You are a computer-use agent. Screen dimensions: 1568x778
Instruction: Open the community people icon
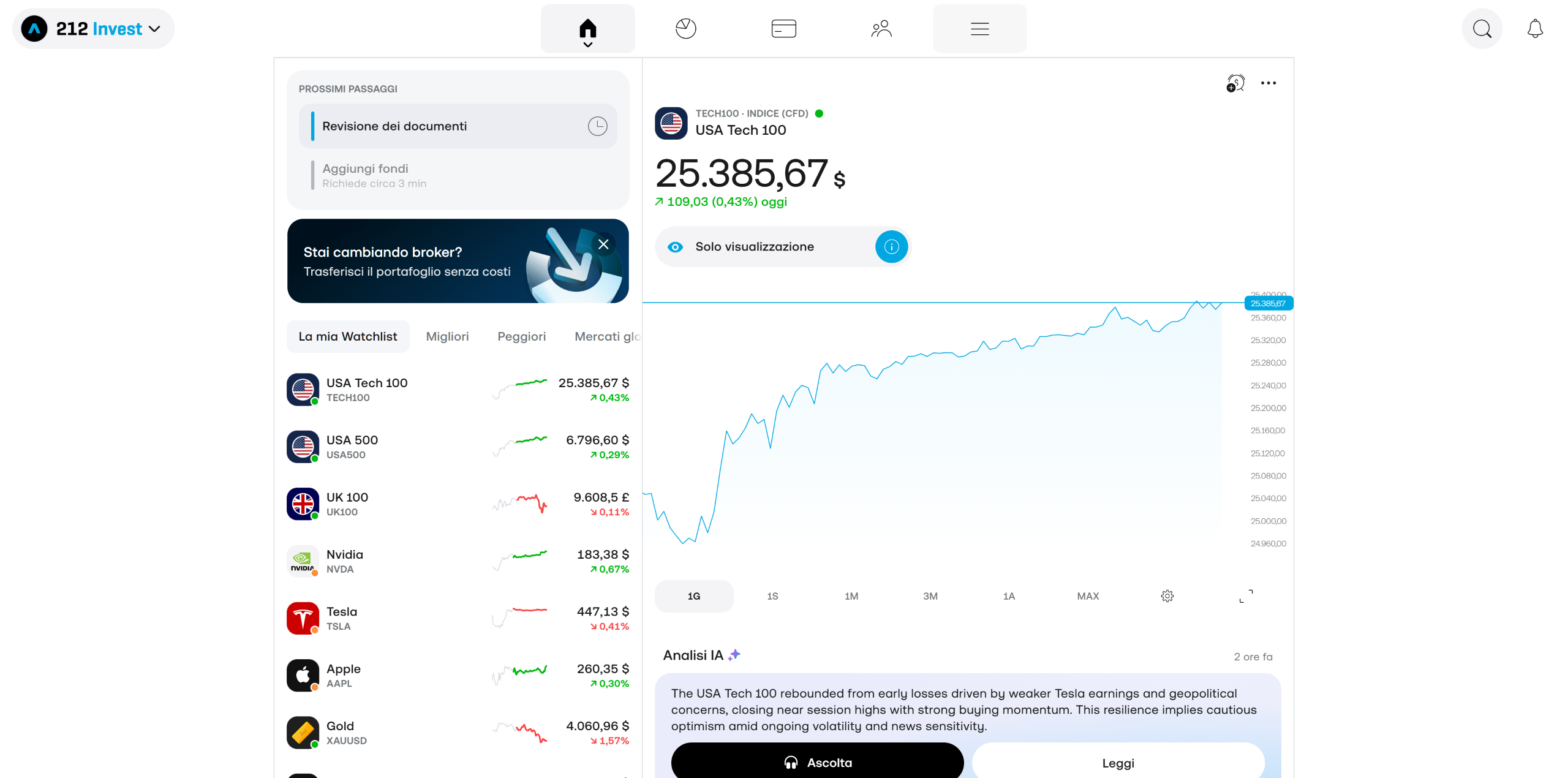pos(881,29)
